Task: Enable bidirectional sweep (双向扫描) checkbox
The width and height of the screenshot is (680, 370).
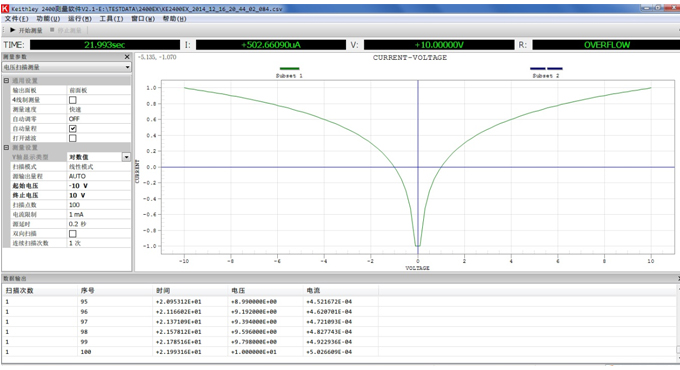Action: 73,233
